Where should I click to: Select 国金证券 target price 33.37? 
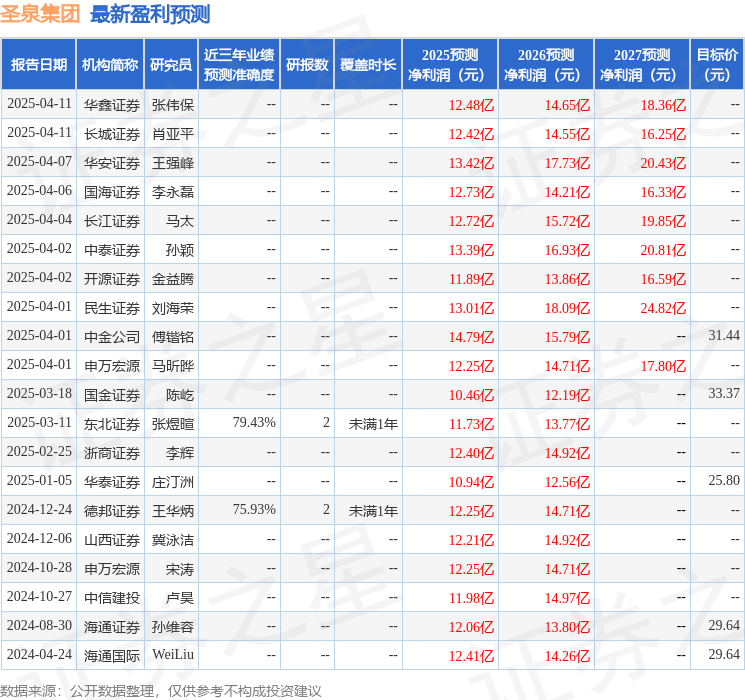724,393
